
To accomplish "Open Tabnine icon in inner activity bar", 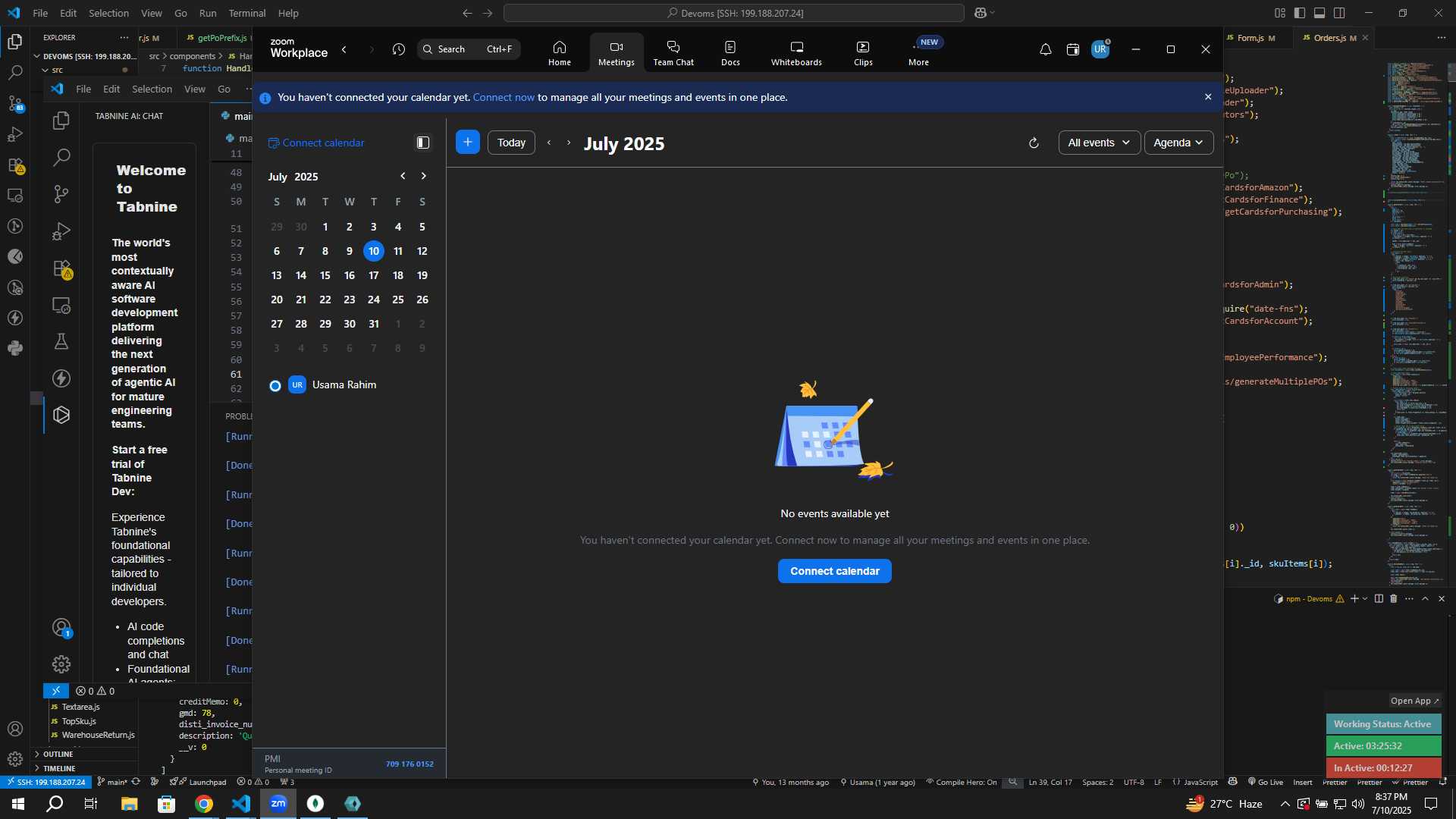I will (61, 415).
